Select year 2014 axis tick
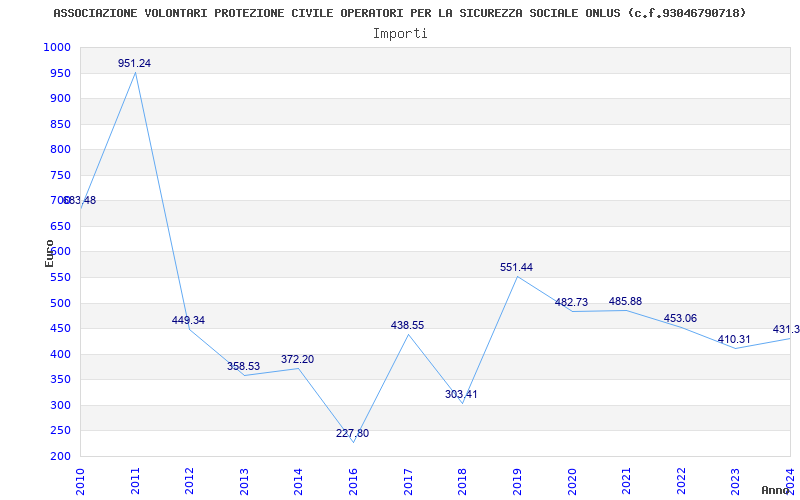This screenshot has height=500, width=800. 298,481
